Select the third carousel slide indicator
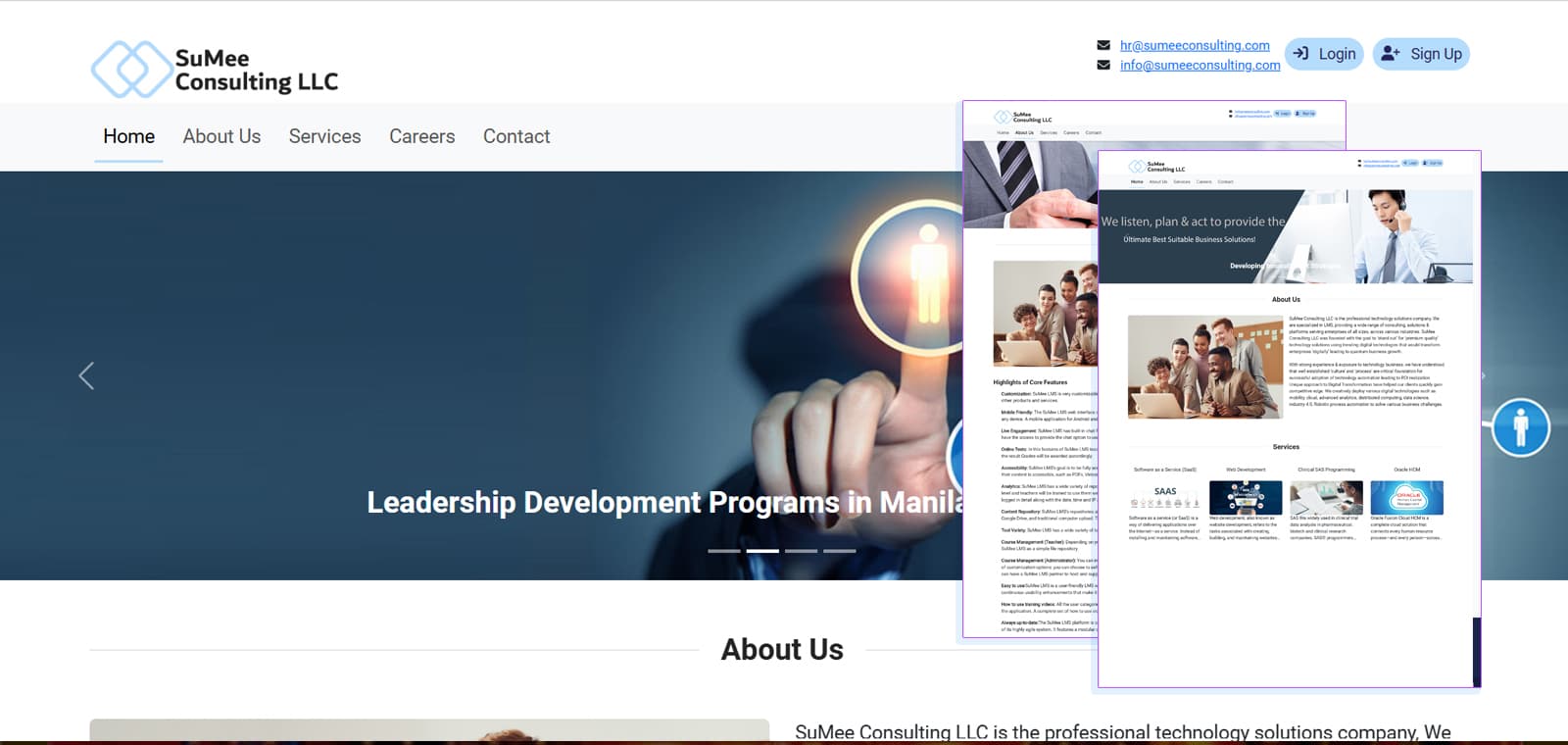Image resolution: width=1568 pixels, height=745 pixels. point(801,551)
